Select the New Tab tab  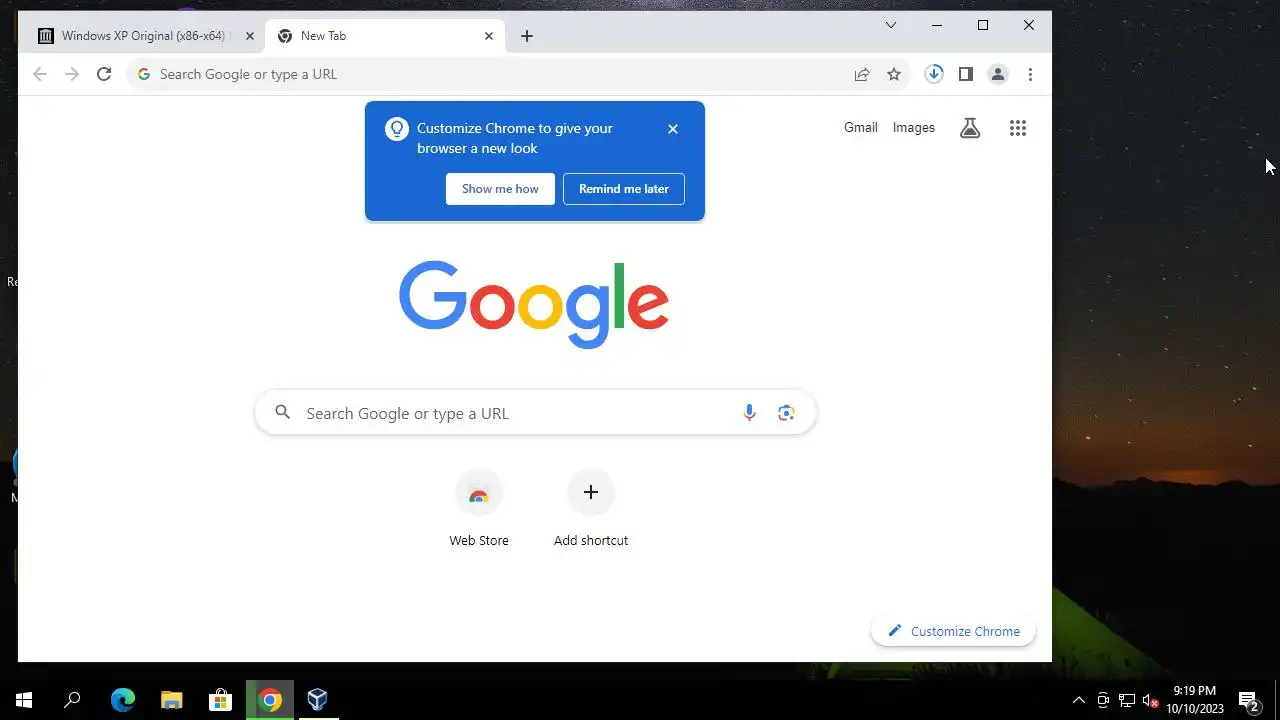click(385, 36)
